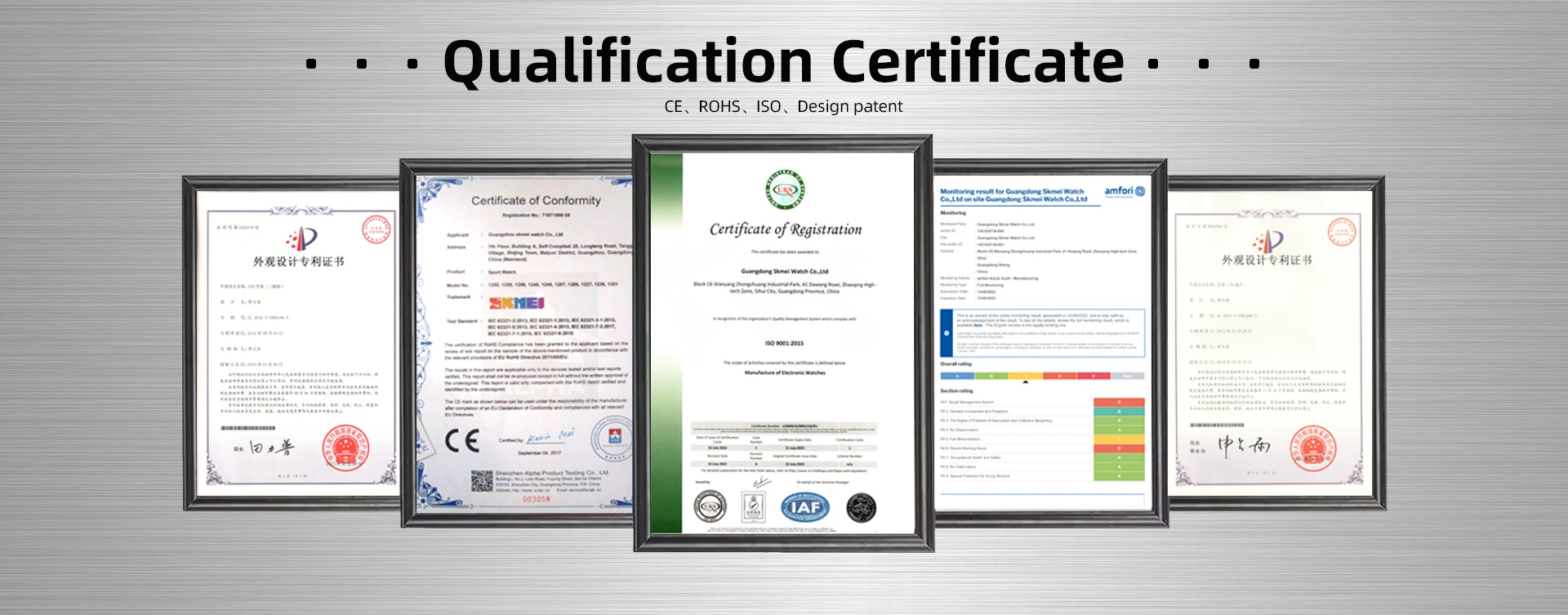This screenshot has width=1568, height=615.
Task: Click the Overall rating color bar on the amfori report
Action: [x=1041, y=376]
